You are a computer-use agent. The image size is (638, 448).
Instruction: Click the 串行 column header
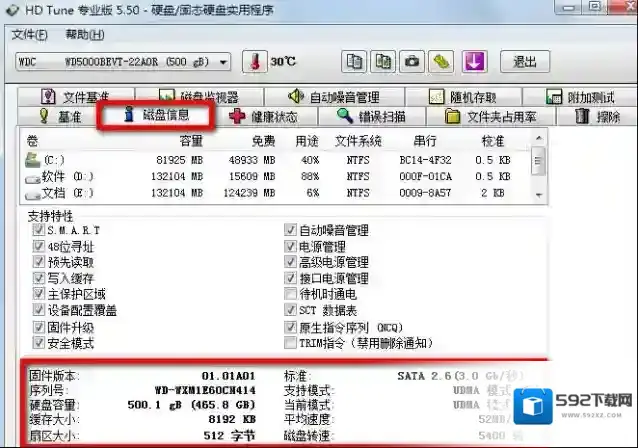click(x=425, y=141)
